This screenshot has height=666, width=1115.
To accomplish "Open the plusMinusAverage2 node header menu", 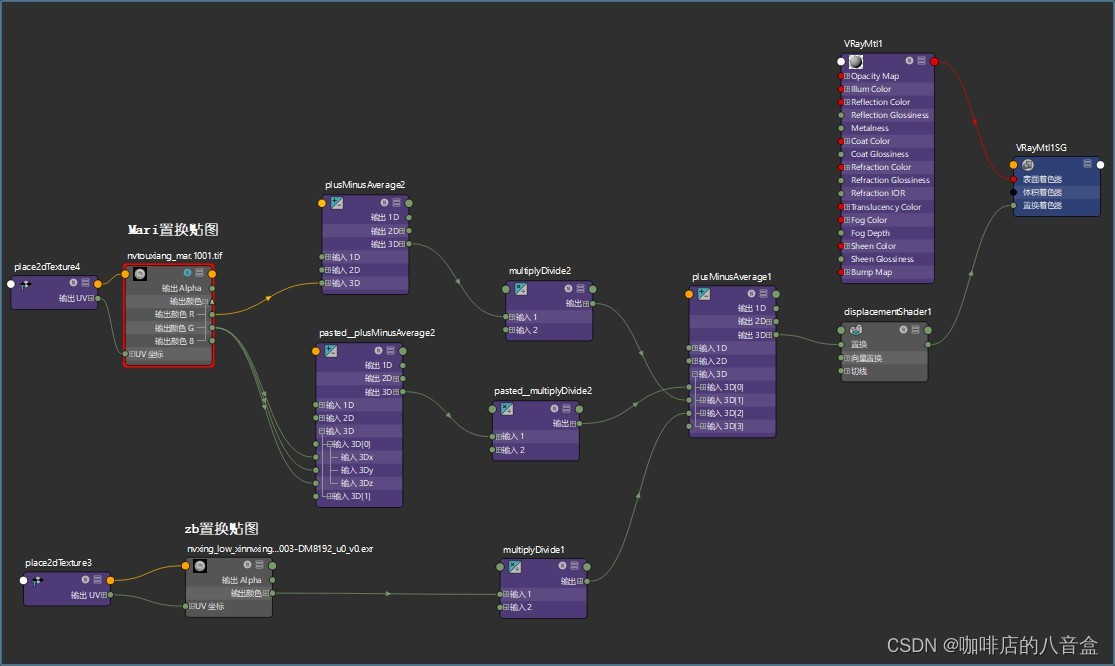I will click(396, 203).
